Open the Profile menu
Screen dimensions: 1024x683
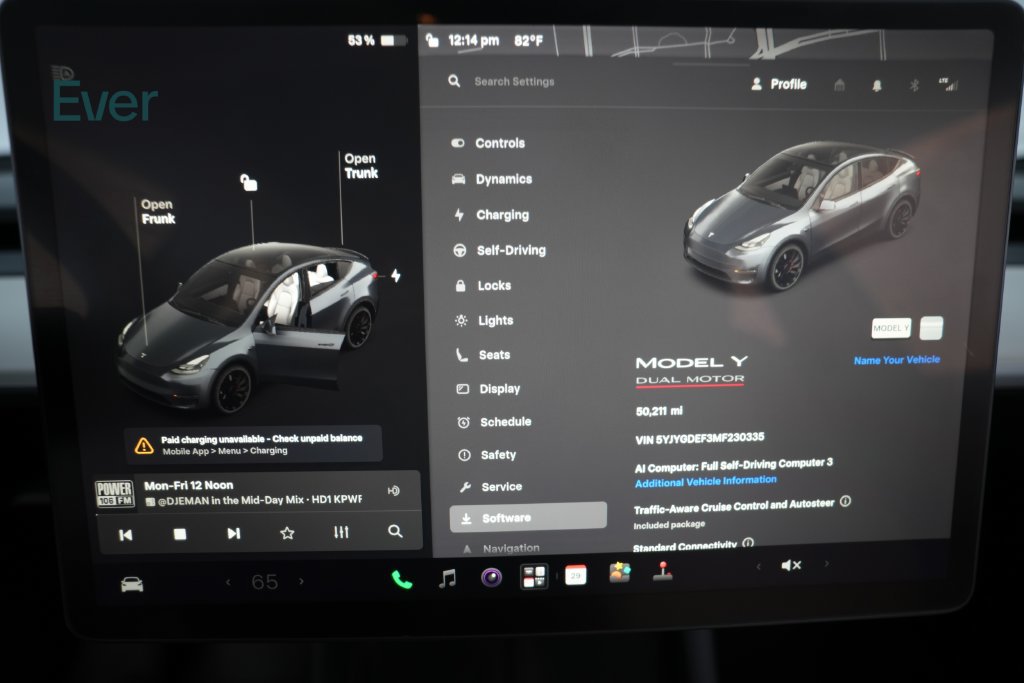(x=778, y=84)
